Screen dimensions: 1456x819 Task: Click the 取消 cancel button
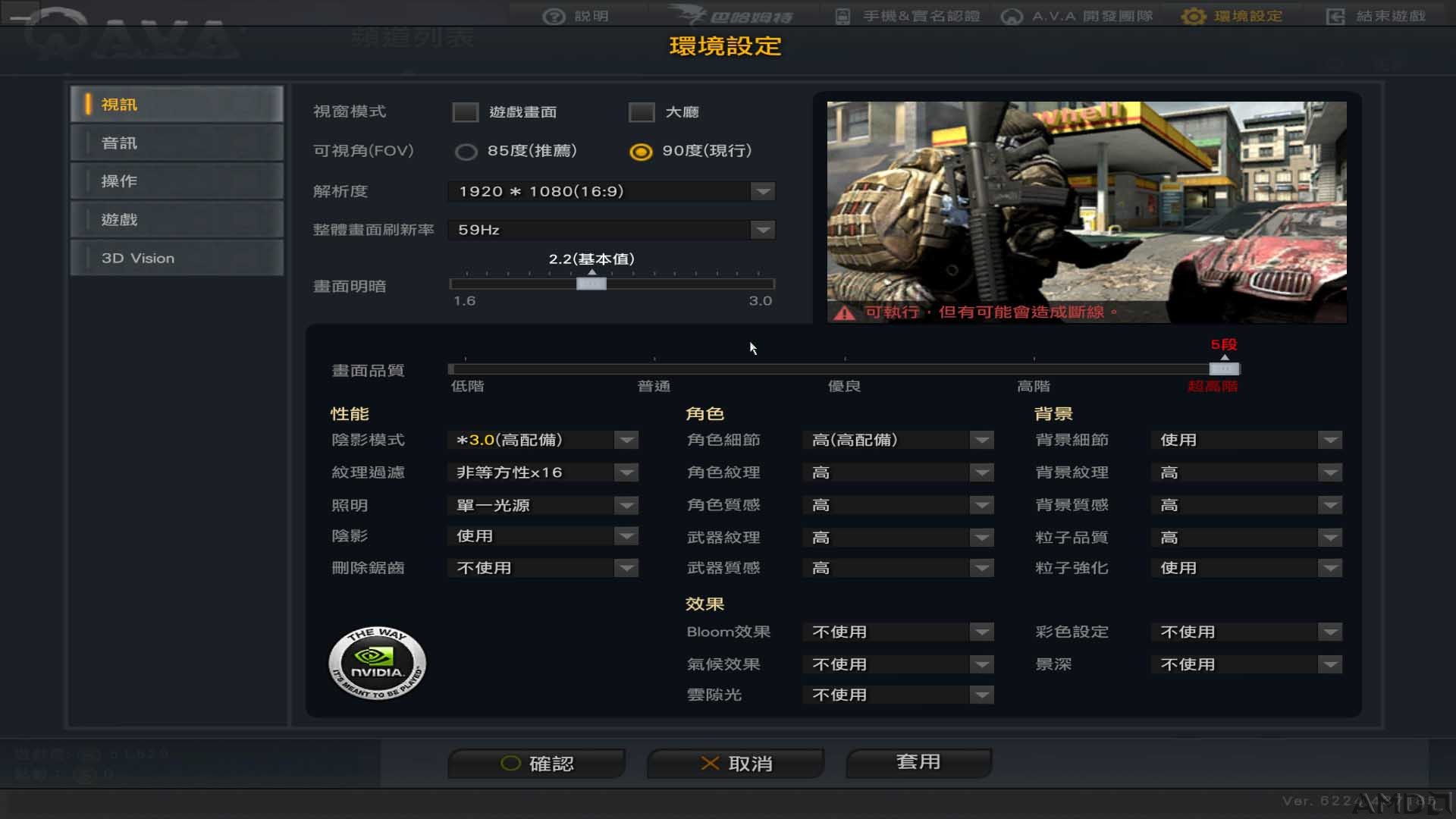pos(736,764)
